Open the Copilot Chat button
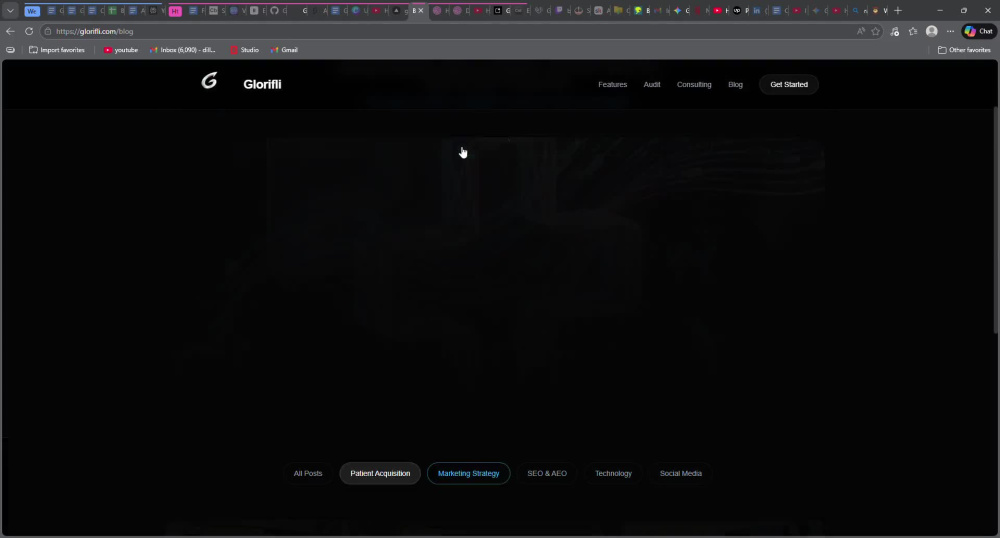This screenshot has width=1000, height=538. (979, 31)
